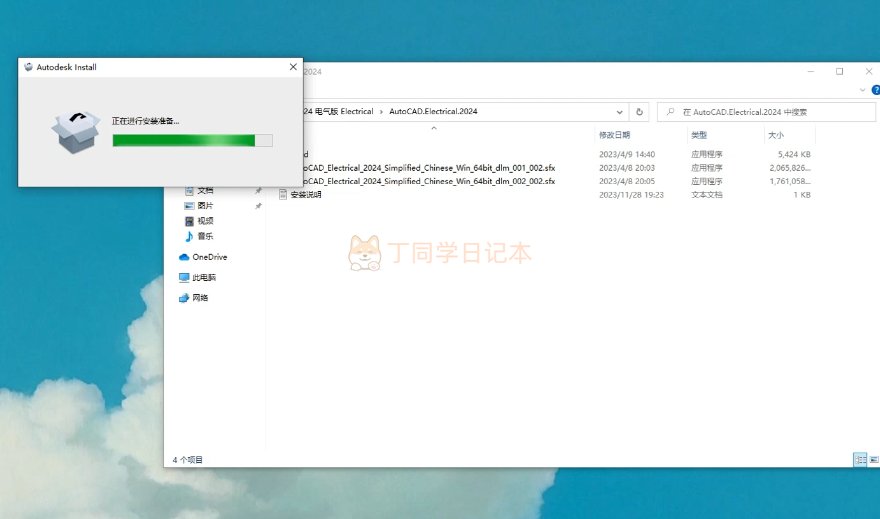
Task: Switch to large icons view layout
Action: click(x=873, y=460)
